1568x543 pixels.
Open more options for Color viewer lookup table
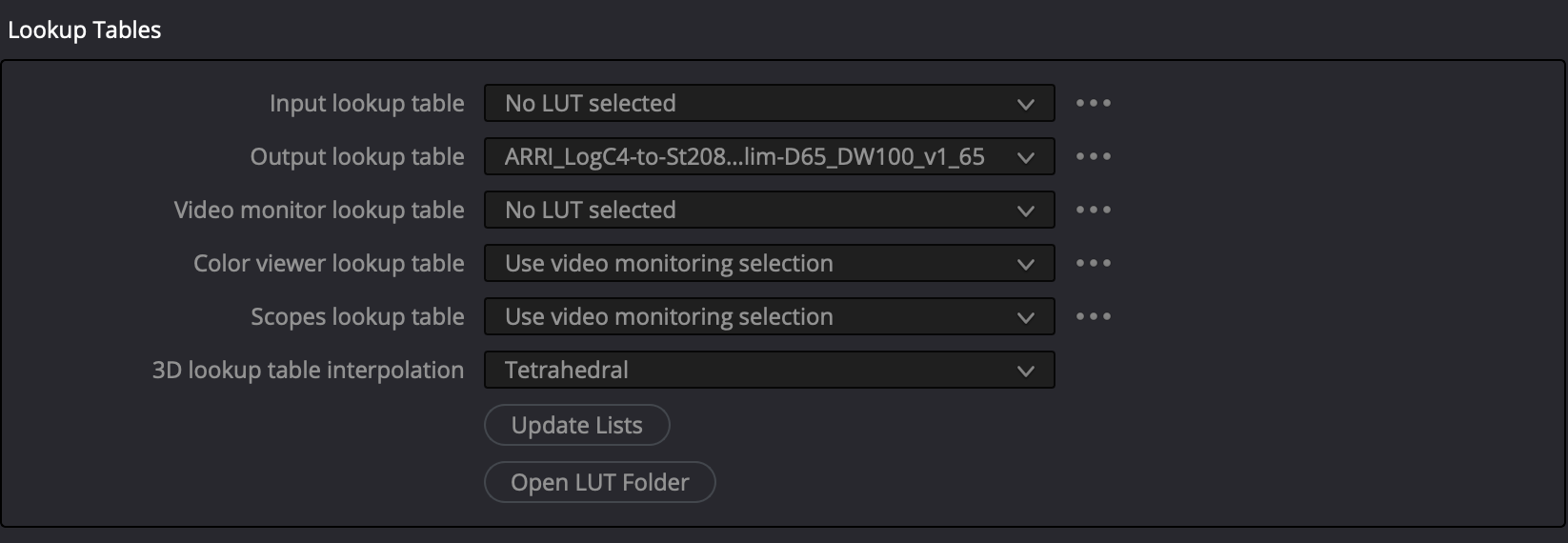(x=1093, y=263)
